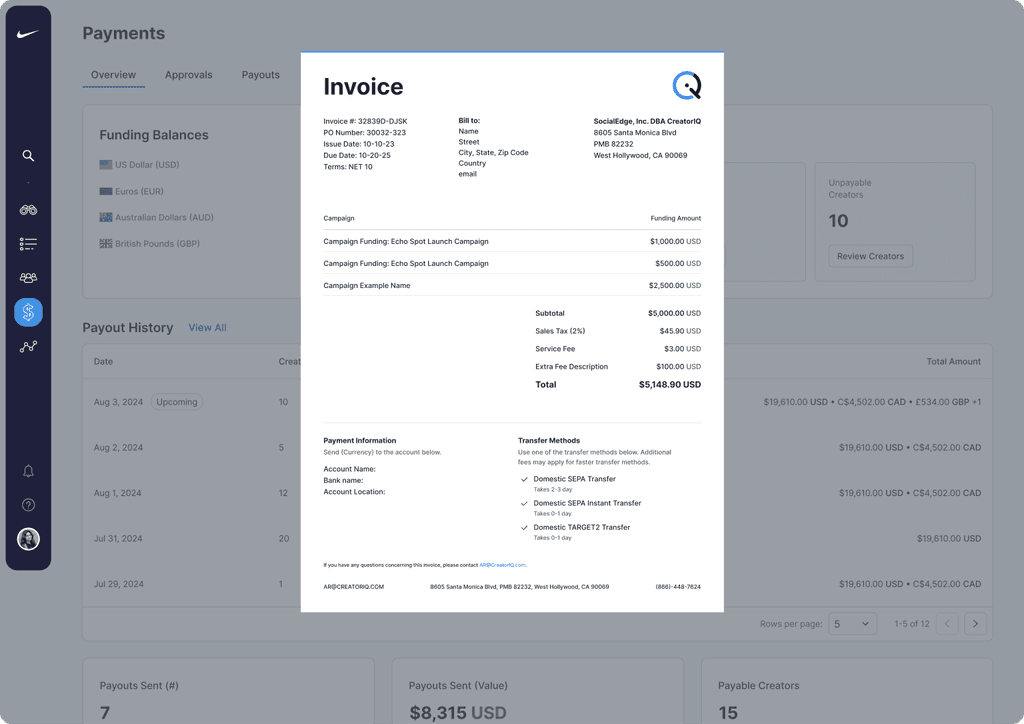Click the Payouts Sent (Value) card
This screenshot has width=1024, height=724.
[537, 691]
